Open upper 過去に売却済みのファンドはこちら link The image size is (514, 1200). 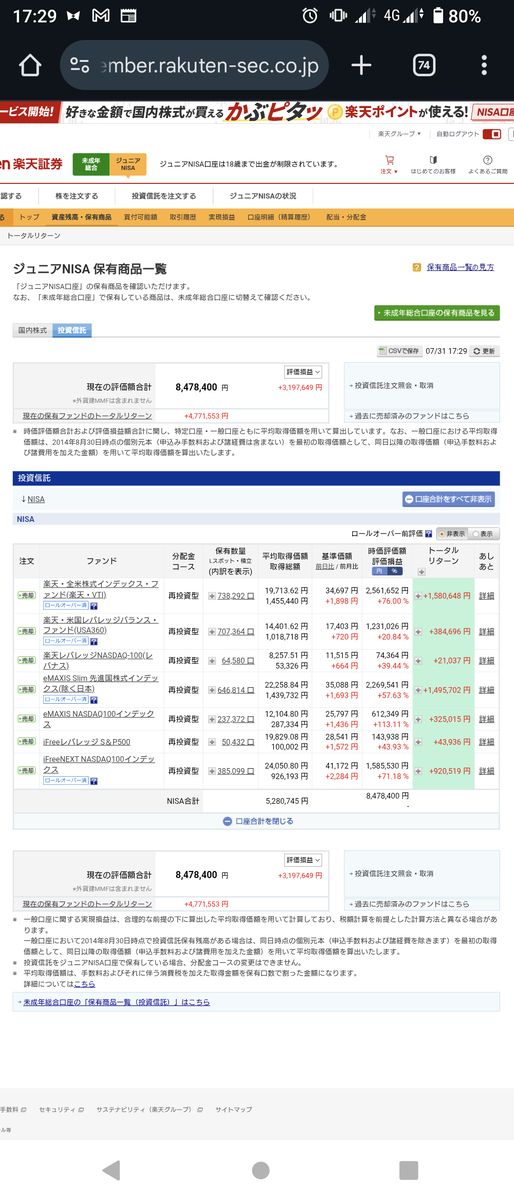(x=411, y=415)
